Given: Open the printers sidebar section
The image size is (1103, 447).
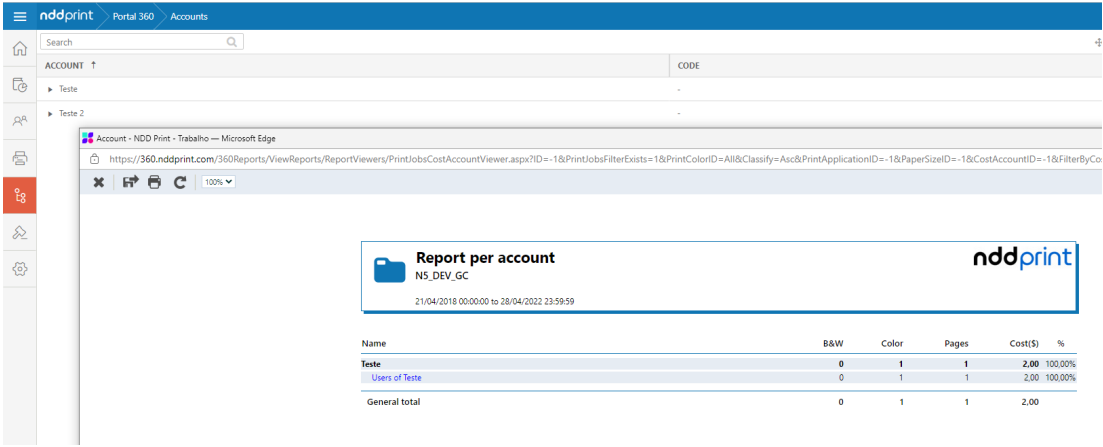Looking at the screenshot, I should 19,157.
